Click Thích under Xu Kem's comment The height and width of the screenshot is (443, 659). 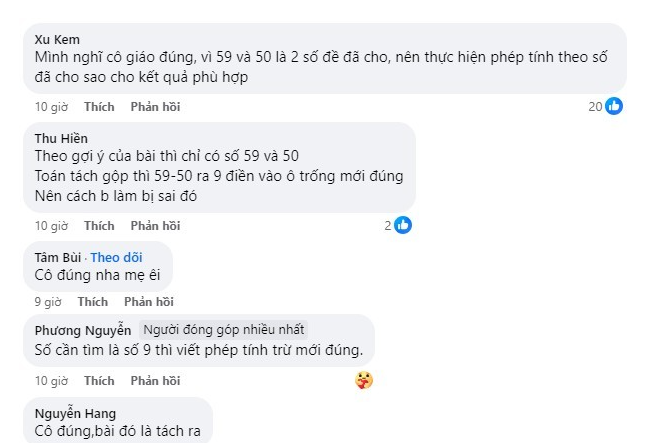pos(99,107)
